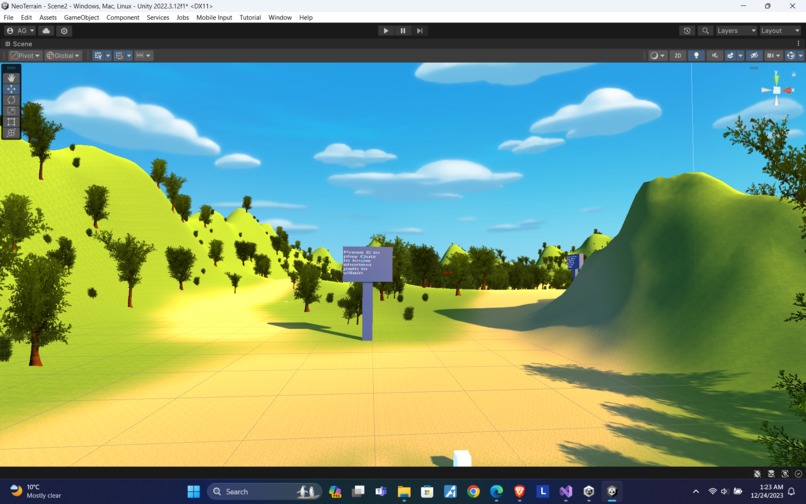806x504 pixels.
Task: Click the Scene gizmo red X axis
Action: (x=788, y=91)
